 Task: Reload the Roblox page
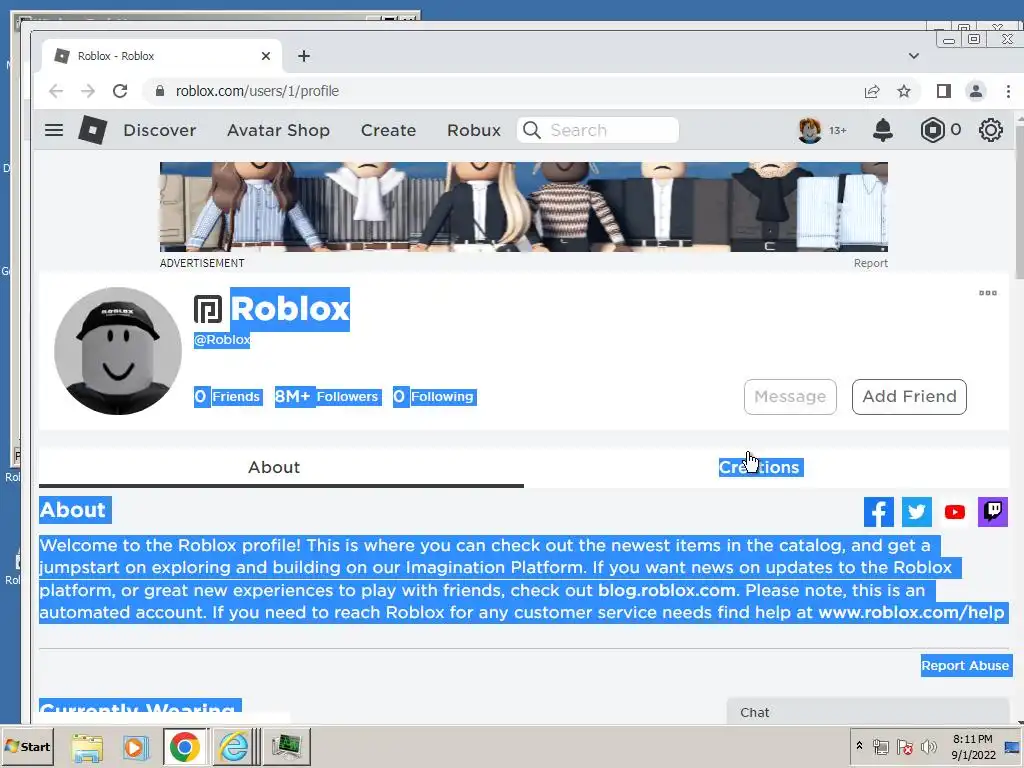[x=120, y=91]
